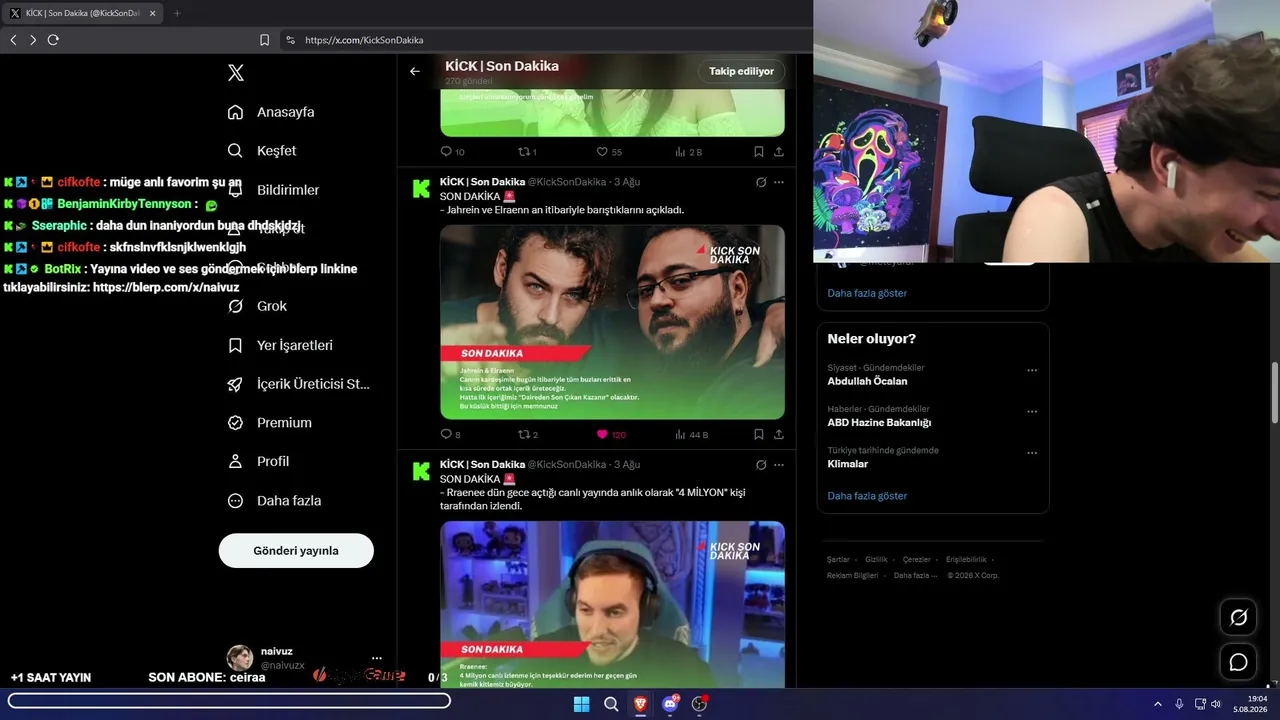The width and height of the screenshot is (1280, 720).
Task: Click the Gönderi yayınla button
Action: click(296, 551)
